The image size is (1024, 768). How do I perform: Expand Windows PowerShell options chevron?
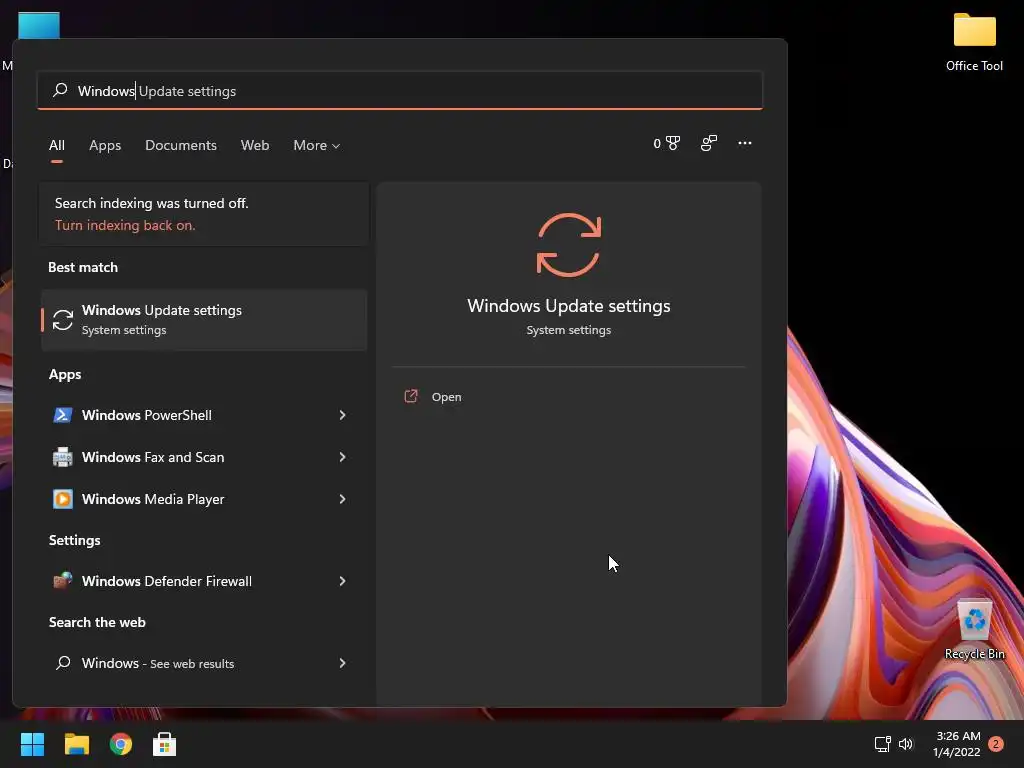coord(342,415)
